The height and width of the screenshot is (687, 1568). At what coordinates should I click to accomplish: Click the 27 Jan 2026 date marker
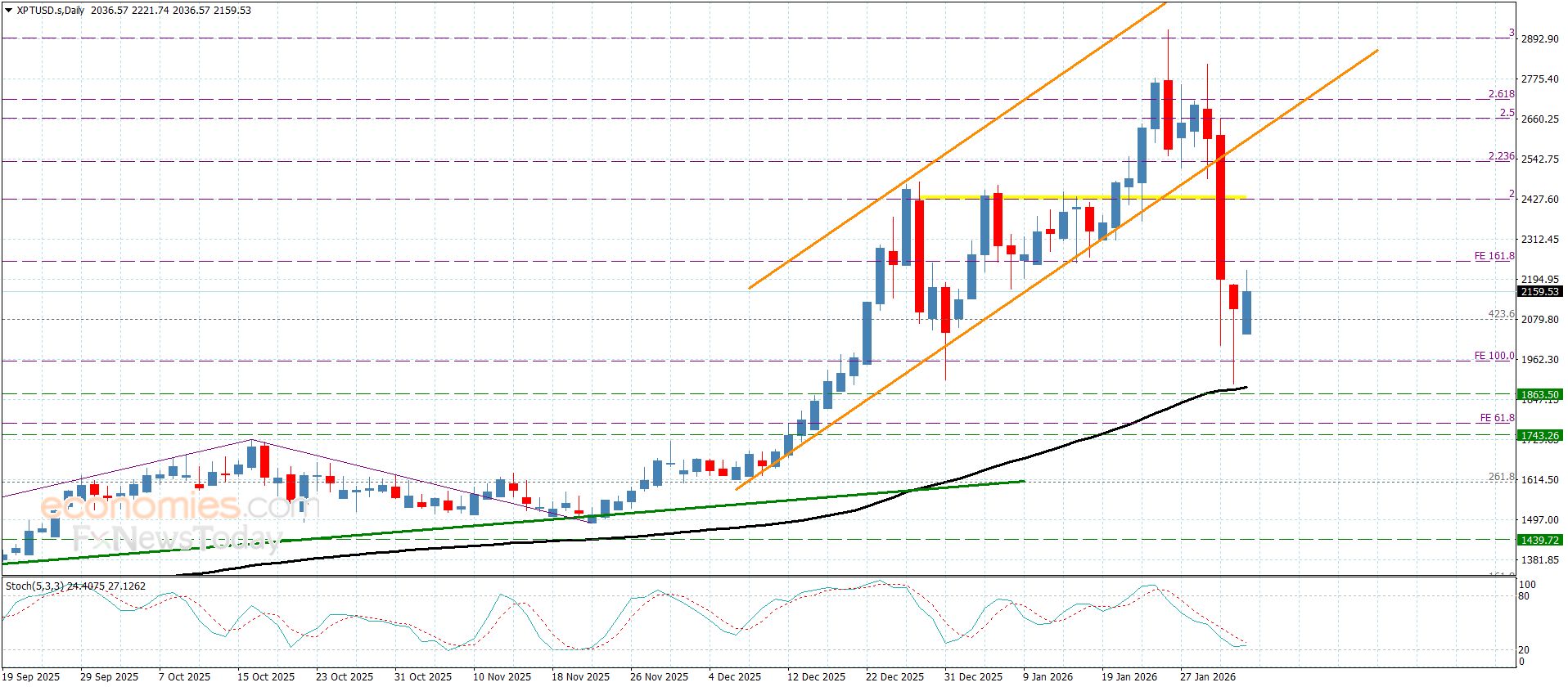[x=1207, y=676]
